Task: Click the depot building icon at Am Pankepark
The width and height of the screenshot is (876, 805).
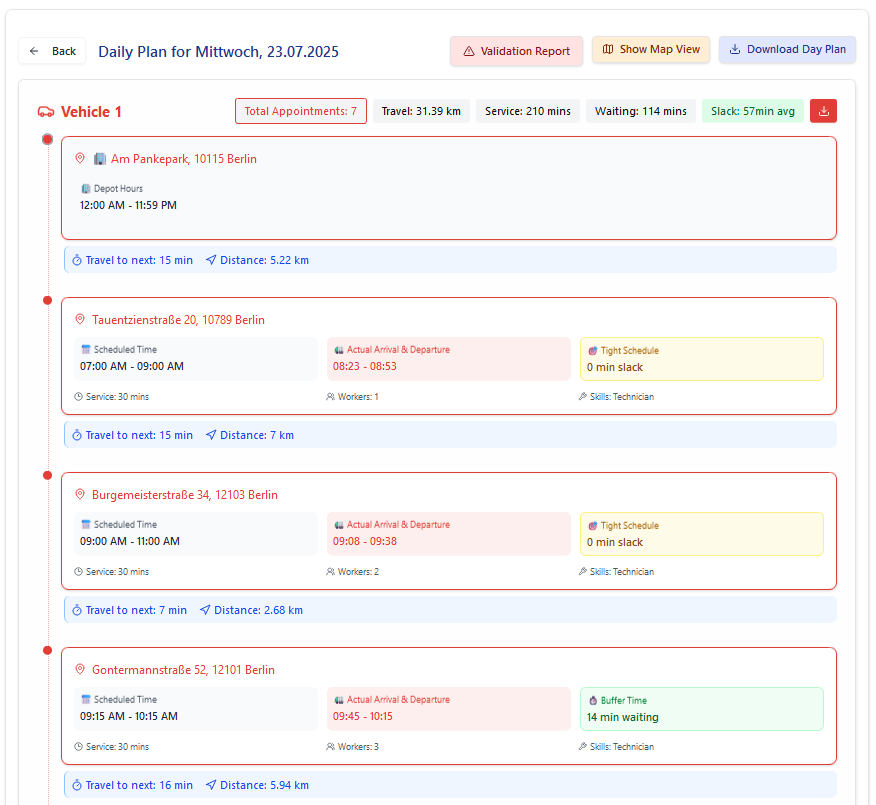Action: point(100,158)
